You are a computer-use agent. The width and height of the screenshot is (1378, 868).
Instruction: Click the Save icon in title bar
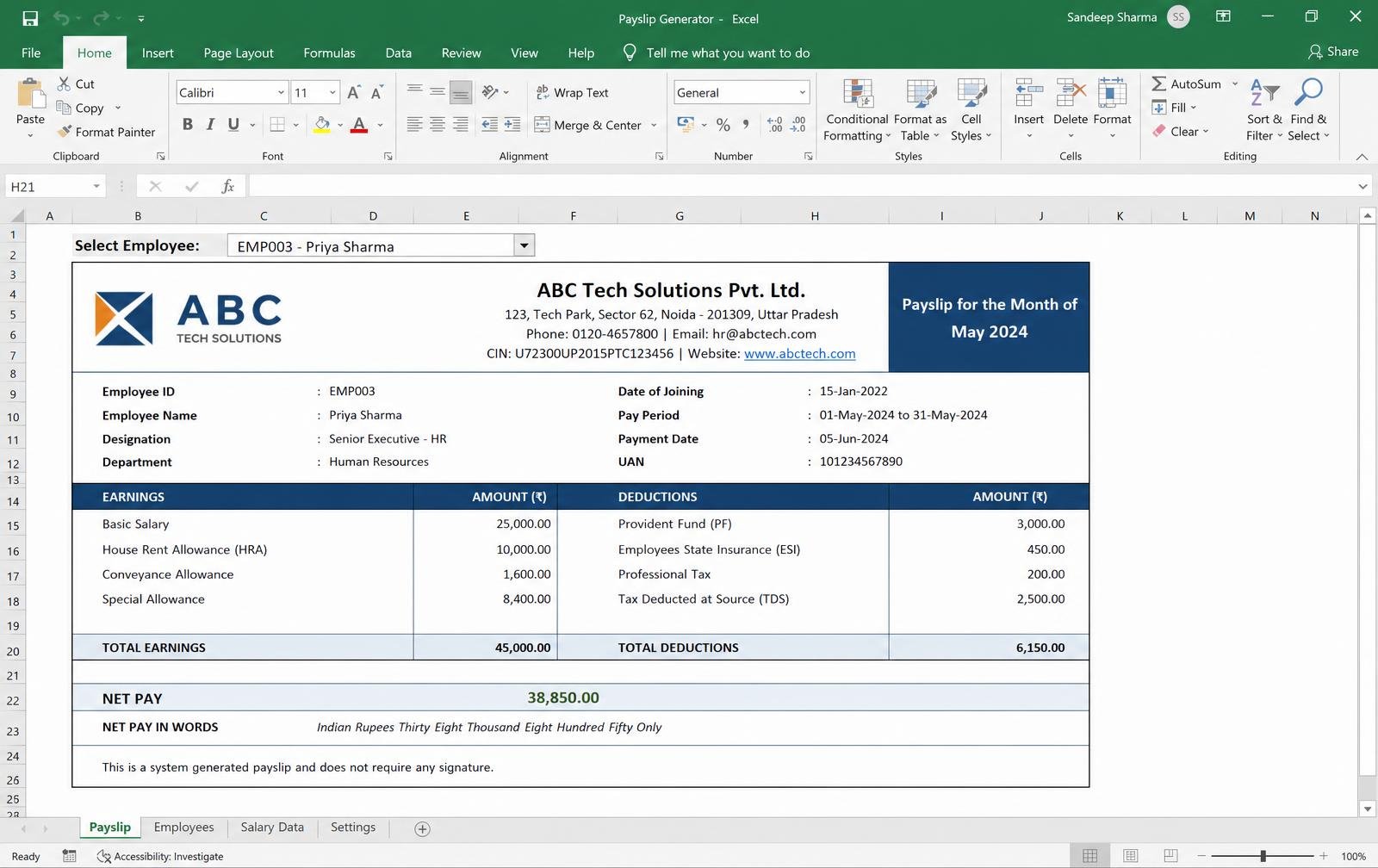pyautogui.click(x=30, y=18)
